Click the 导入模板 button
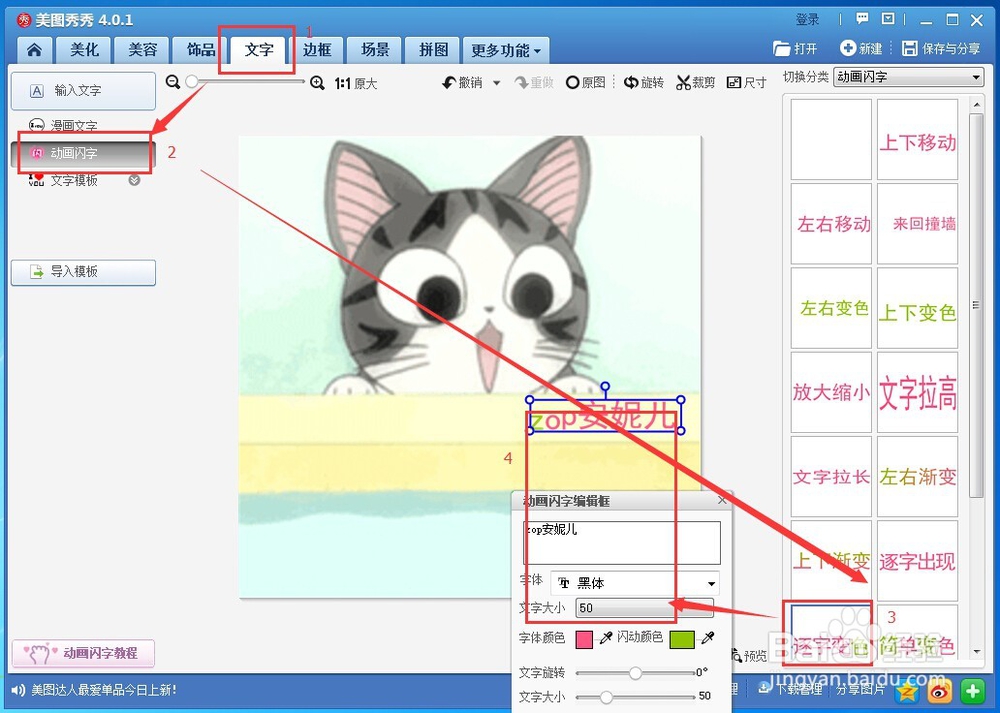This screenshot has height=713, width=1000. [x=83, y=272]
